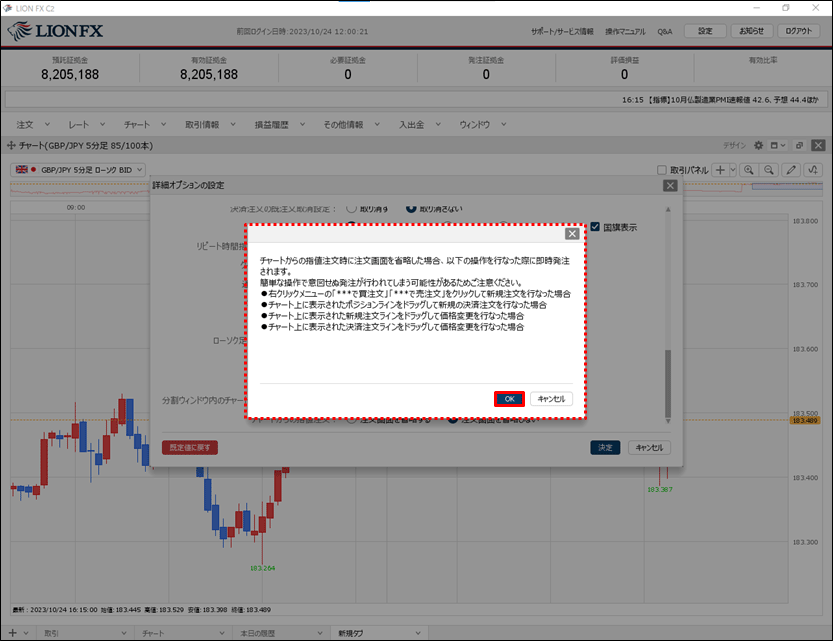Confirm the warning dialog with OK

click(509, 399)
